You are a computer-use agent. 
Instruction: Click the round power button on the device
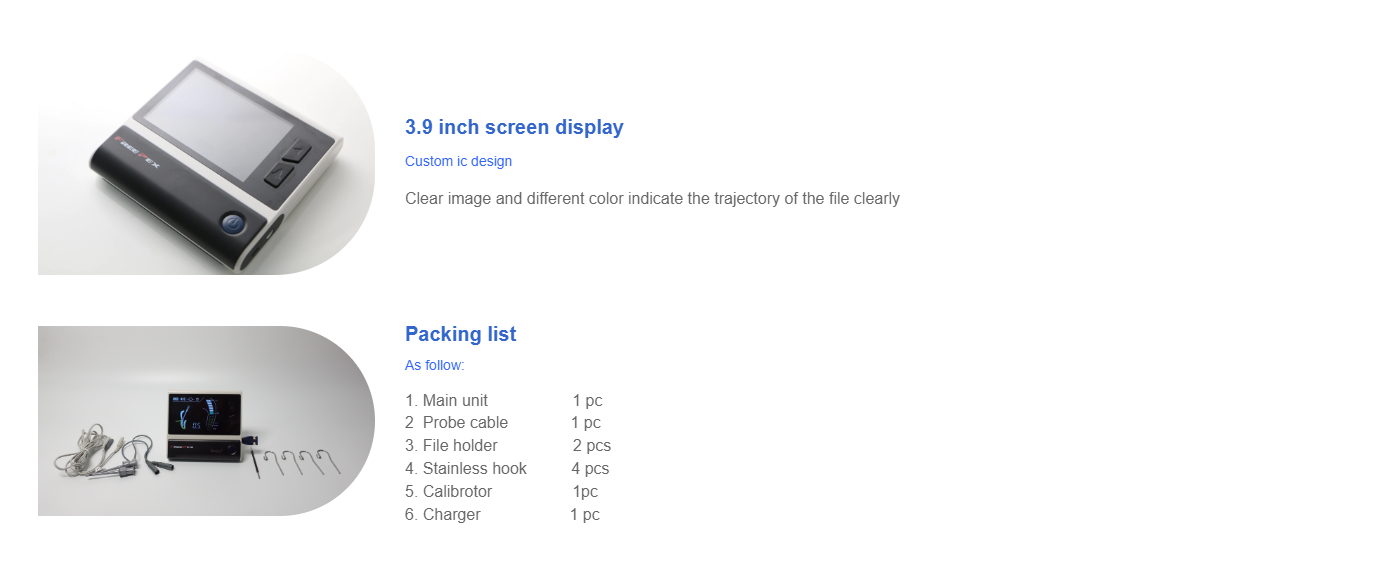(x=235, y=222)
